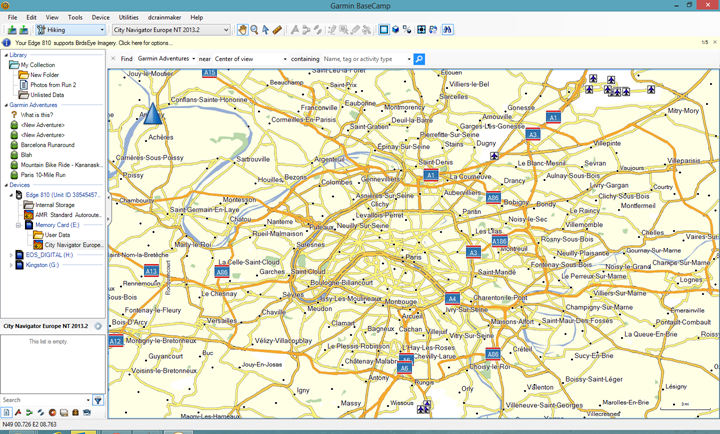
Task: Open the Utilities menu
Action: pos(129,17)
